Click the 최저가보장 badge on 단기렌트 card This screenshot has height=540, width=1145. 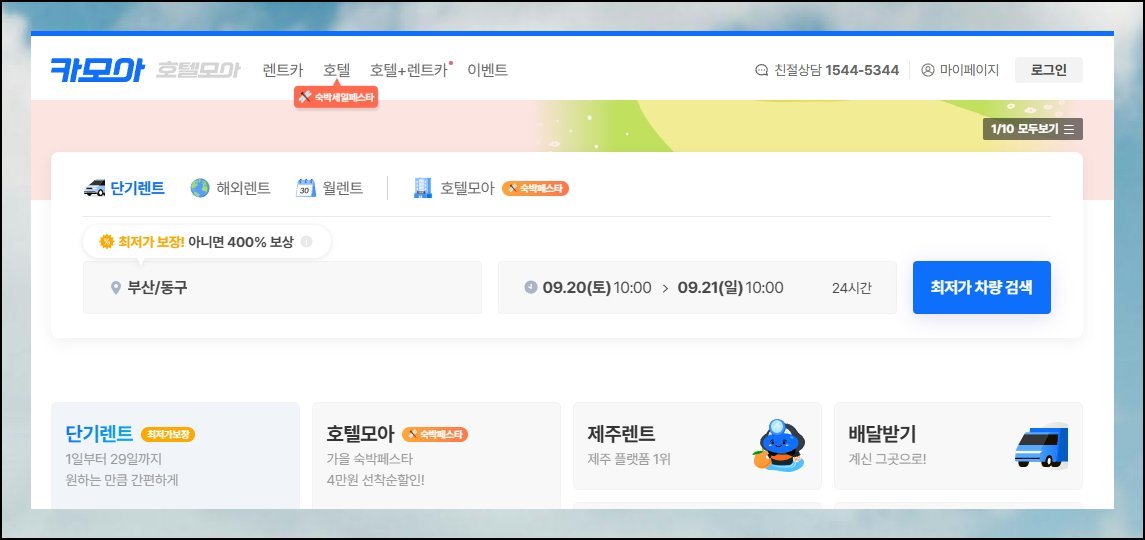pyautogui.click(x=168, y=435)
